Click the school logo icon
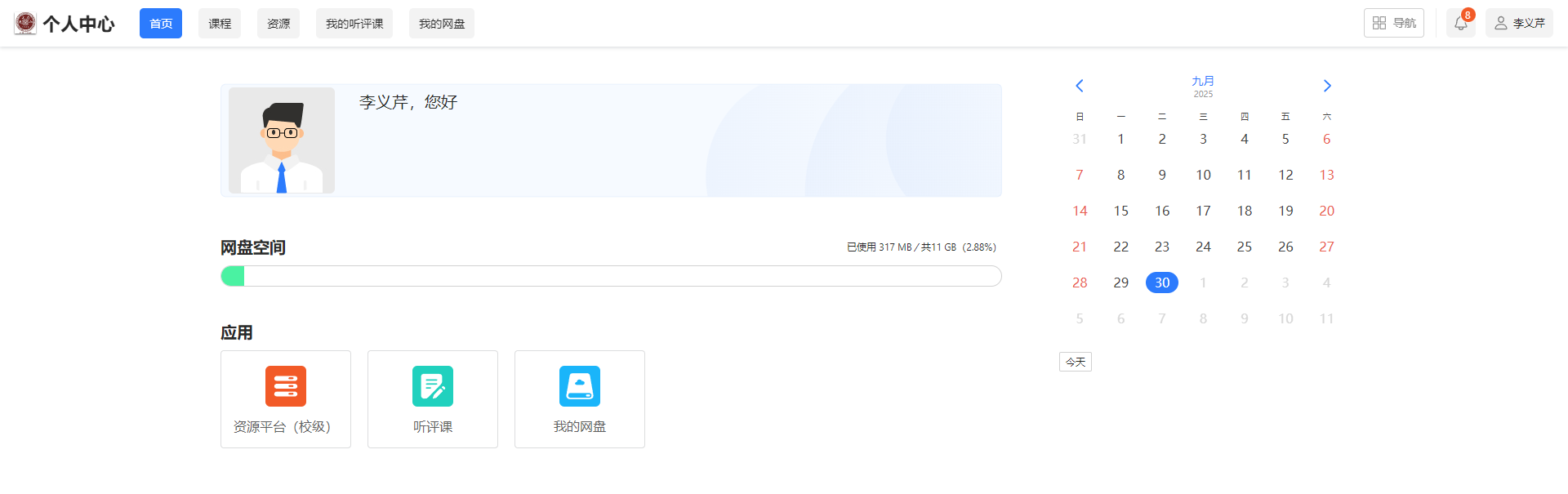Image resolution: width=1568 pixels, height=494 pixels. (25, 24)
